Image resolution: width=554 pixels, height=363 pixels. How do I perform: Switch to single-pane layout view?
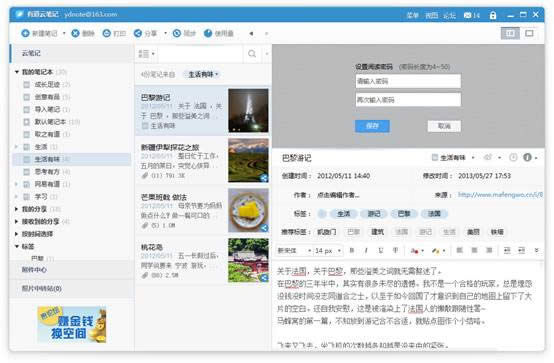[x=529, y=33]
